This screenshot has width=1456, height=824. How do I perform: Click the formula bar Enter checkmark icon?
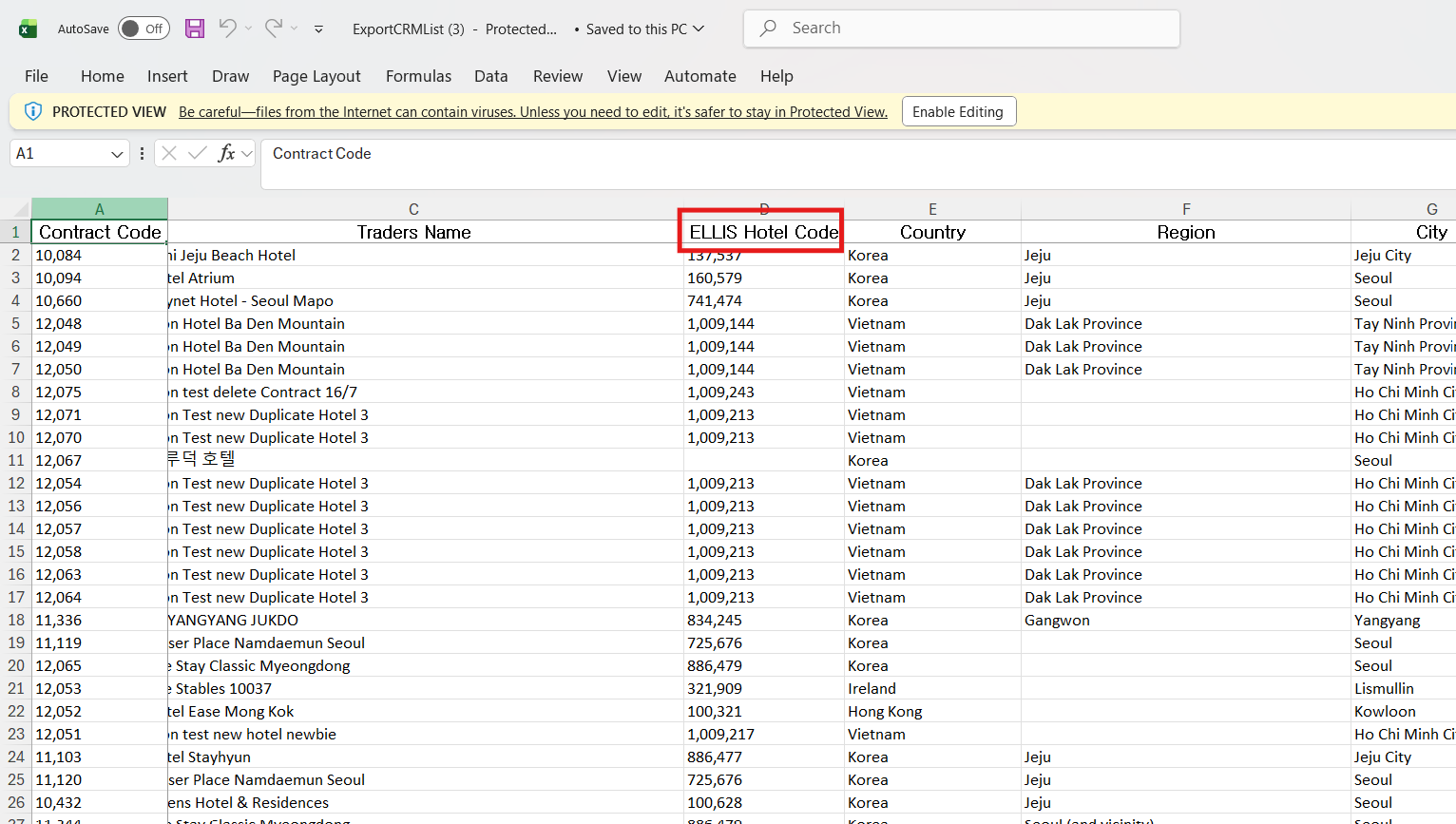click(x=198, y=153)
